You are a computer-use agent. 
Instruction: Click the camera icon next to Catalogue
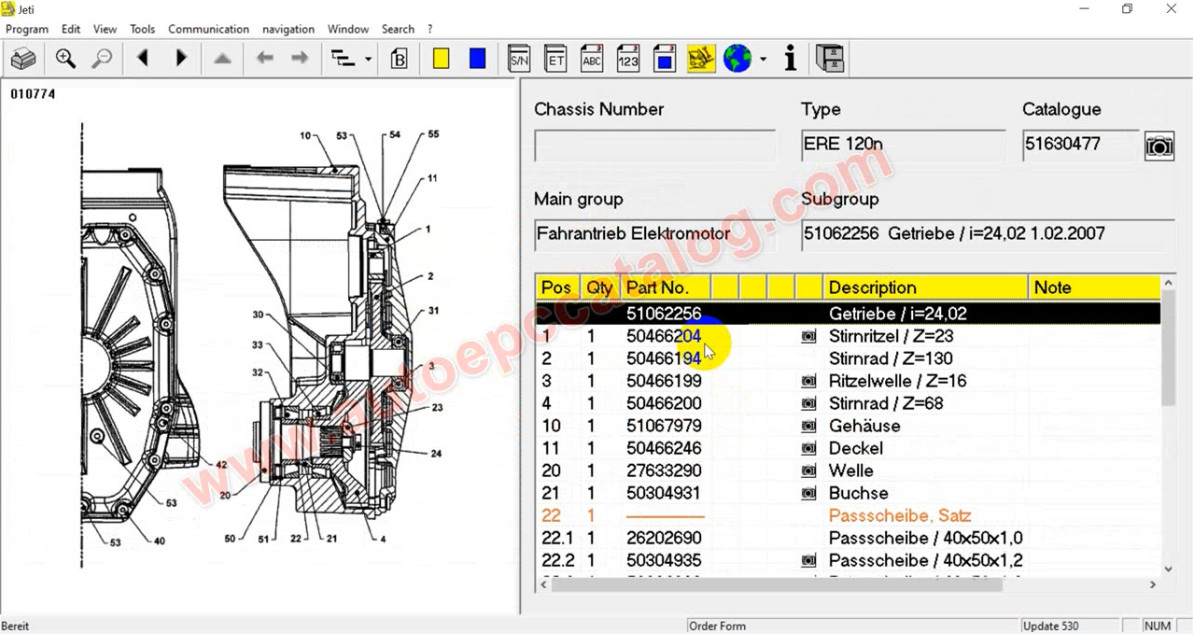pyautogui.click(x=1159, y=145)
